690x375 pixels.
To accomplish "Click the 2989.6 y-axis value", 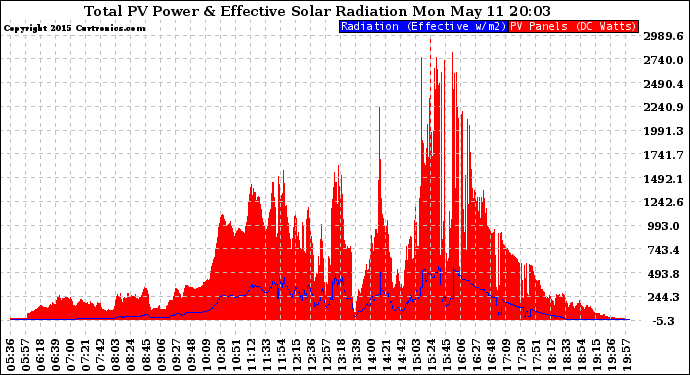I will coord(664,36).
